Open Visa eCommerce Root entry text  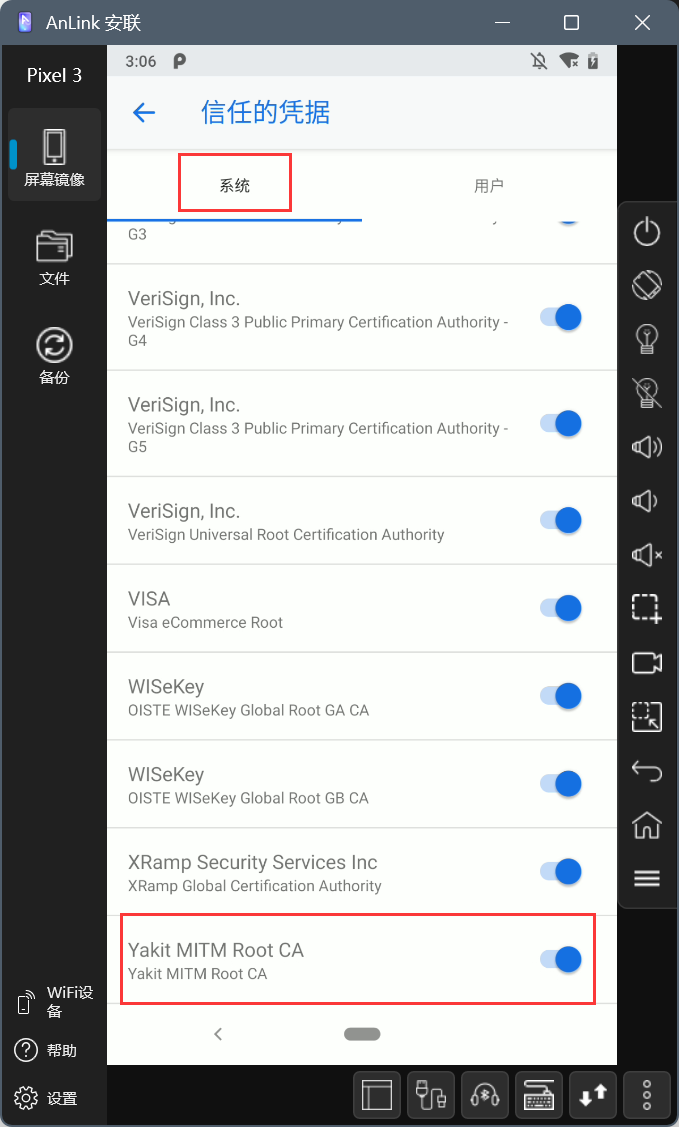pyautogui.click(x=205, y=610)
